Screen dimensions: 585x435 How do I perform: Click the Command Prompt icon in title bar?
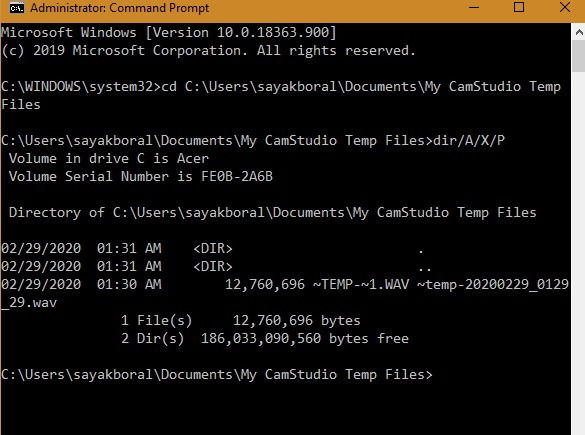point(16,8)
